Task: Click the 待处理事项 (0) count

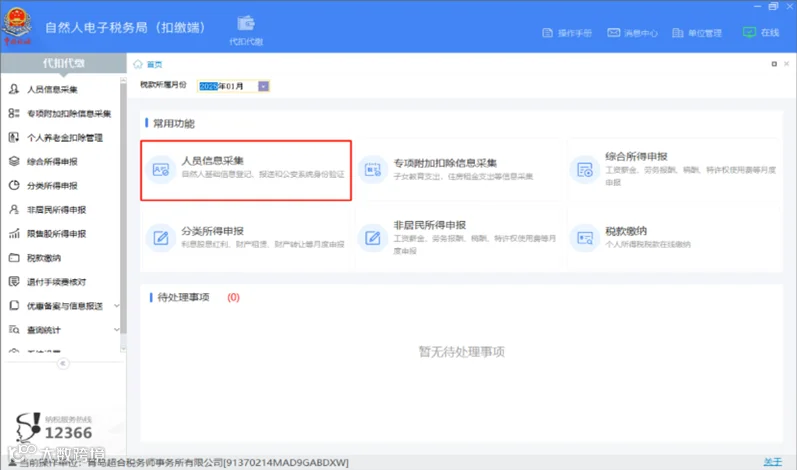Action: point(233,297)
